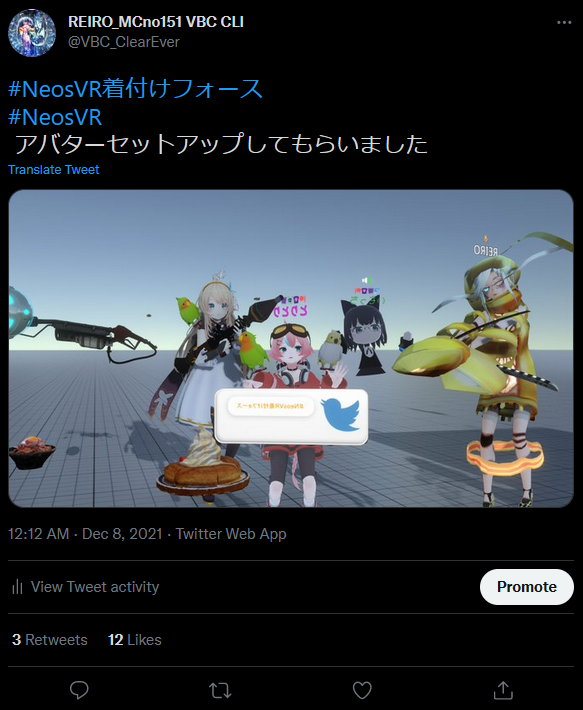583x710 pixels.
Task: Open the three-dot more options menu
Action: (x=564, y=22)
